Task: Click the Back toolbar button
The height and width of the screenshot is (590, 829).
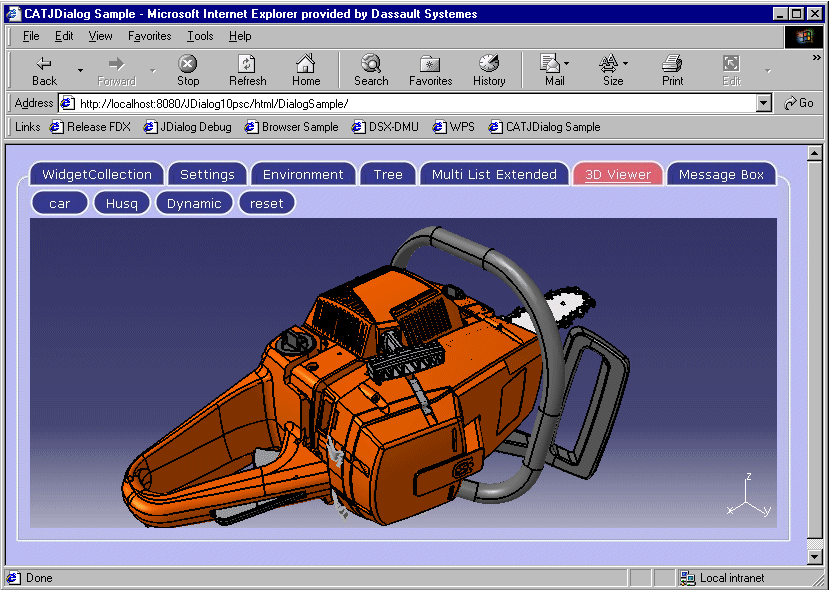Action: pos(44,71)
